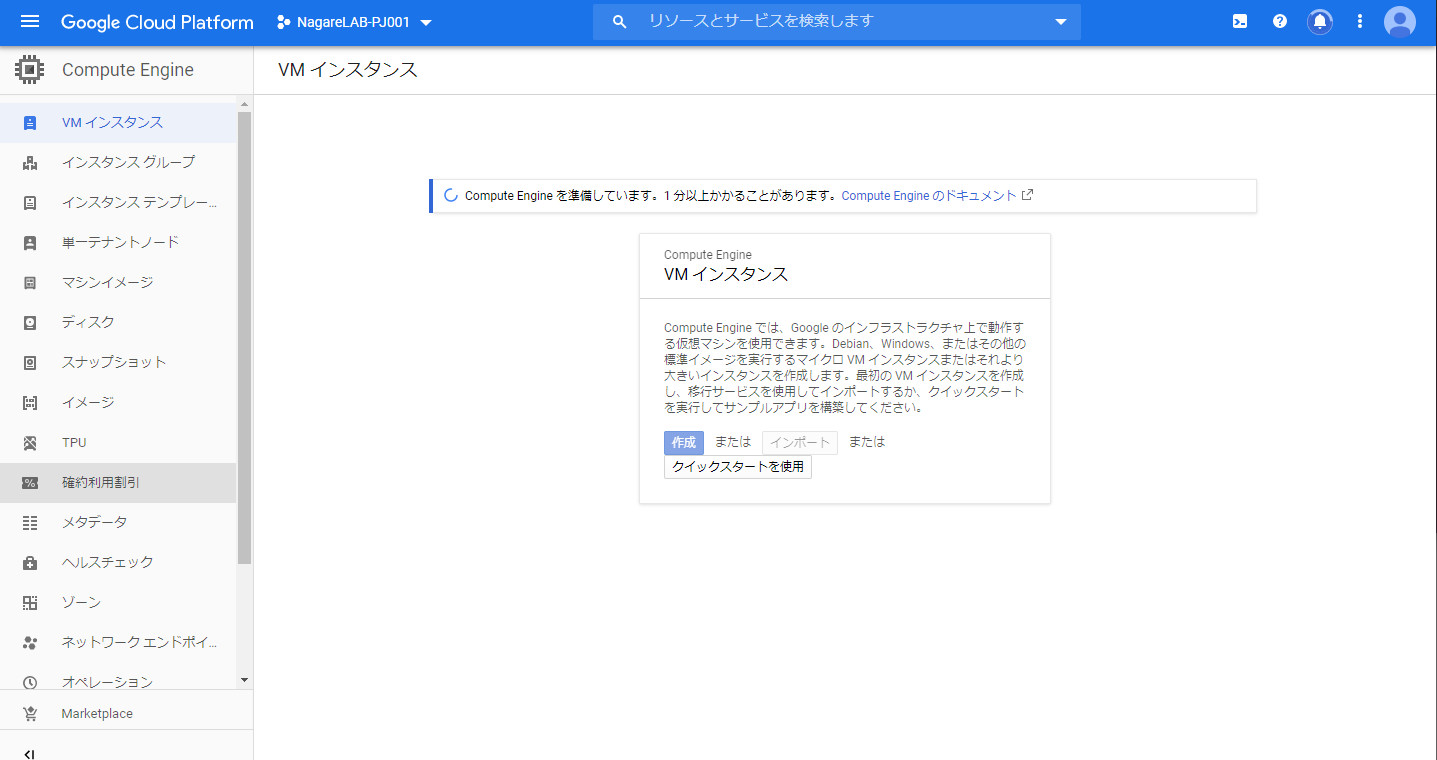Activate Cloud Shell terminal icon
Image resolution: width=1437 pixels, height=760 pixels.
tap(1240, 21)
